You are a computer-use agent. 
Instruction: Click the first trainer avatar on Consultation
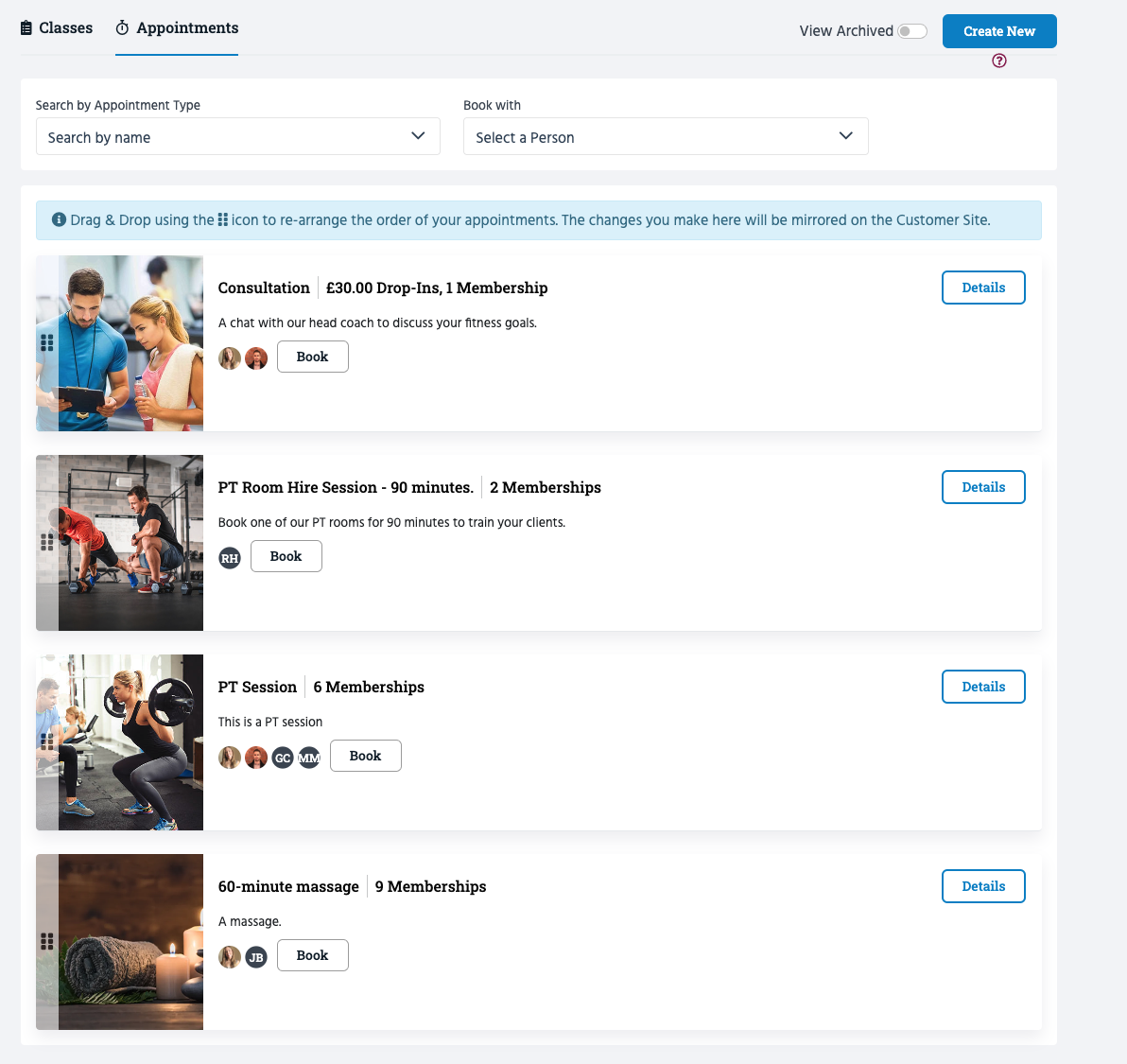tap(229, 358)
